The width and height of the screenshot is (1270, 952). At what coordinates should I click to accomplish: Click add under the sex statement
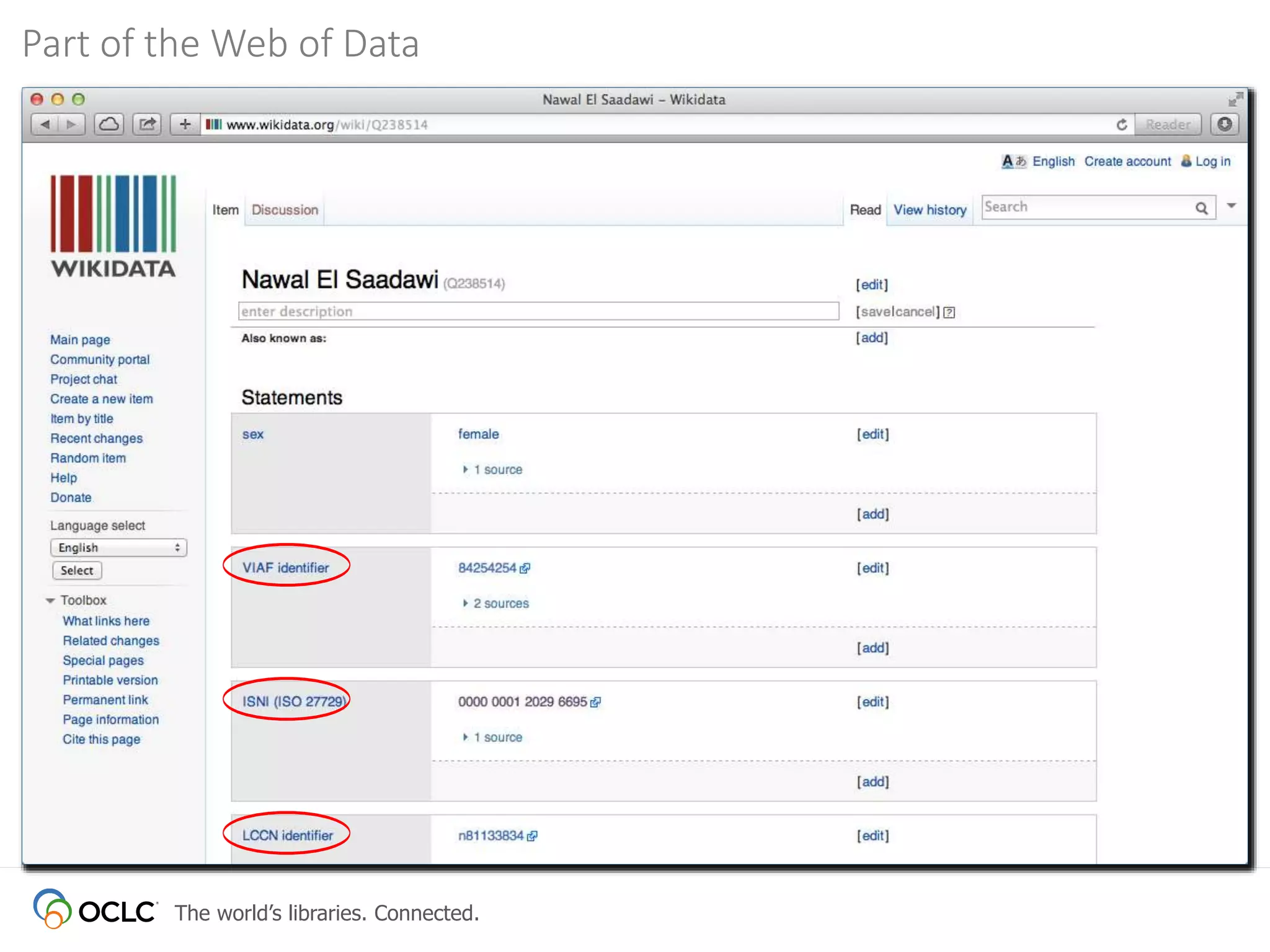pos(873,514)
